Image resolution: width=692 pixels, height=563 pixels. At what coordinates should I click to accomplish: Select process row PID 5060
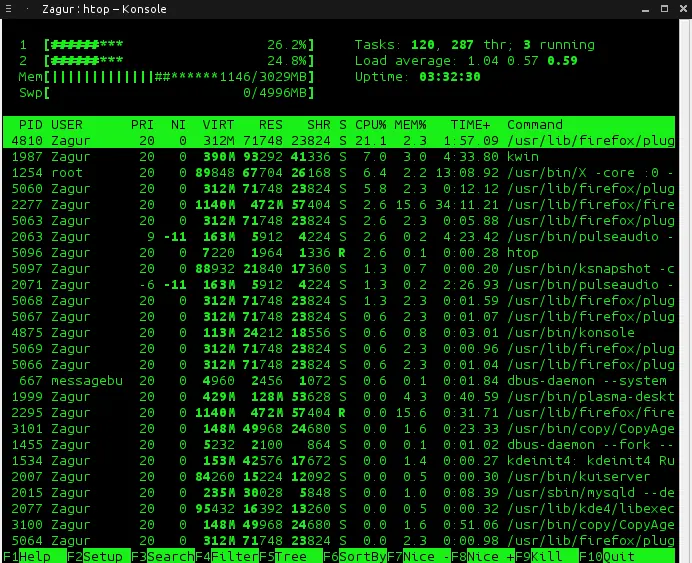click(x=339, y=189)
